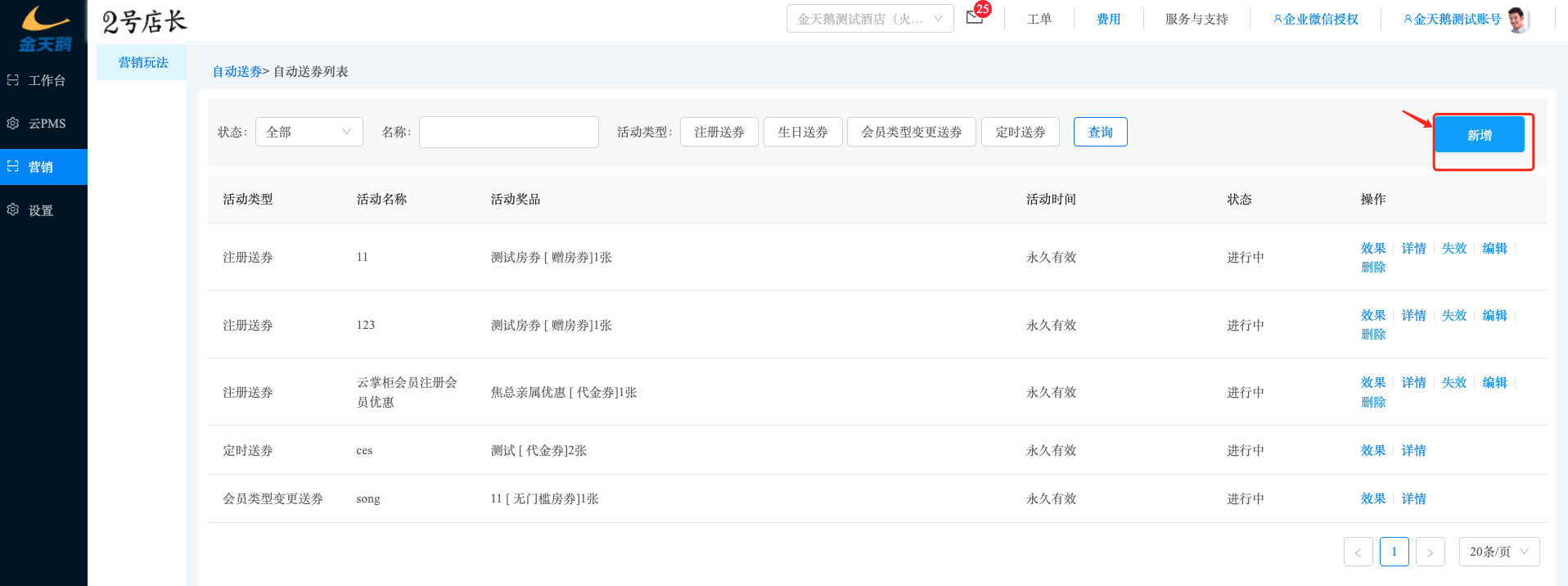Image resolution: width=1568 pixels, height=586 pixels.
Task: Click 测试 [ 代金券]2张 cell
Action: pos(538,450)
